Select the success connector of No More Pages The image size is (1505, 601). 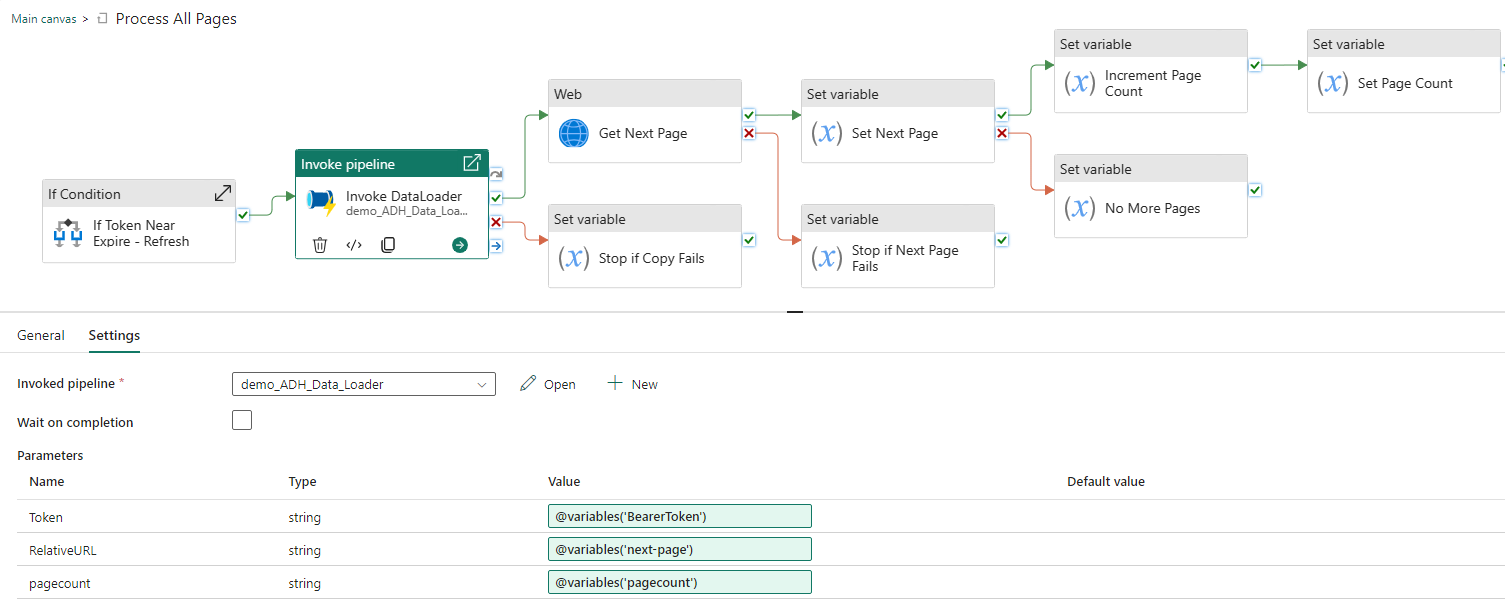pos(1255,190)
